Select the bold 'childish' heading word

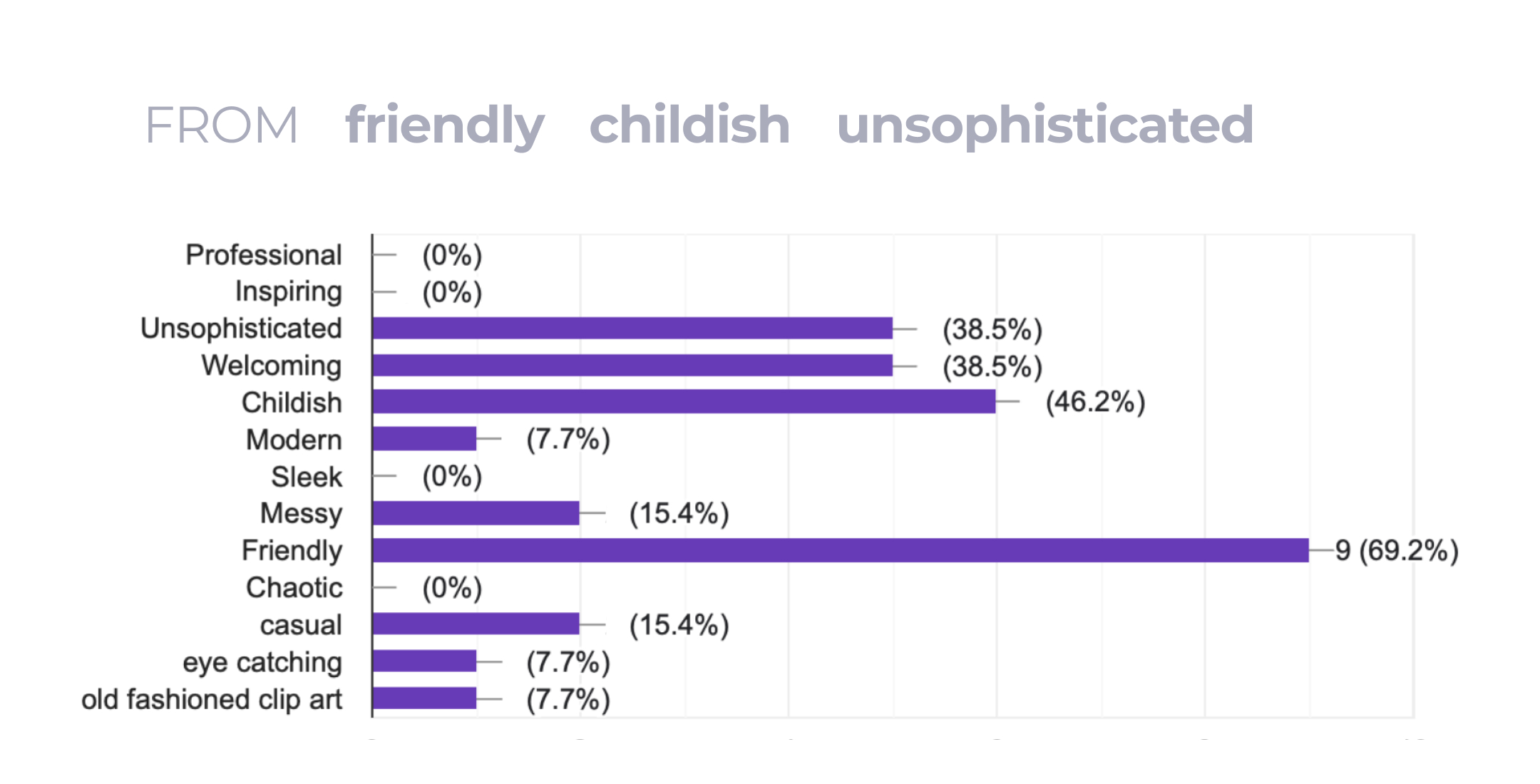(x=689, y=125)
